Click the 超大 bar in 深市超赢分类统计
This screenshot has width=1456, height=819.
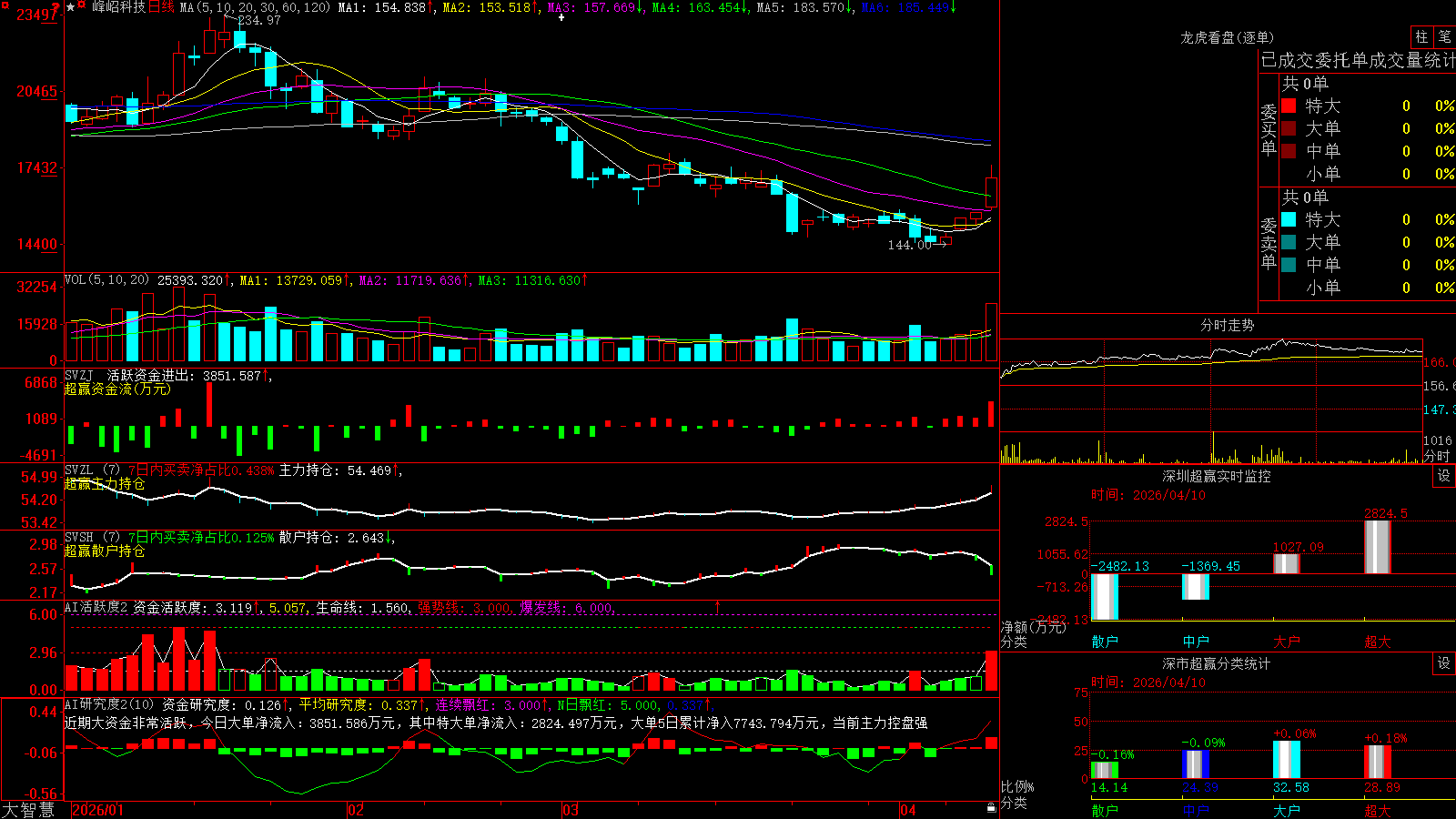pyautogui.click(x=1378, y=763)
